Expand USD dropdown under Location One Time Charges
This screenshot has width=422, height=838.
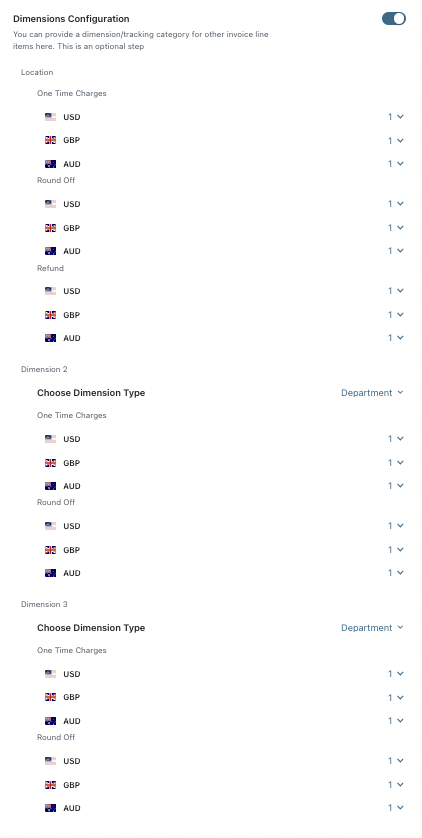point(396,117)
